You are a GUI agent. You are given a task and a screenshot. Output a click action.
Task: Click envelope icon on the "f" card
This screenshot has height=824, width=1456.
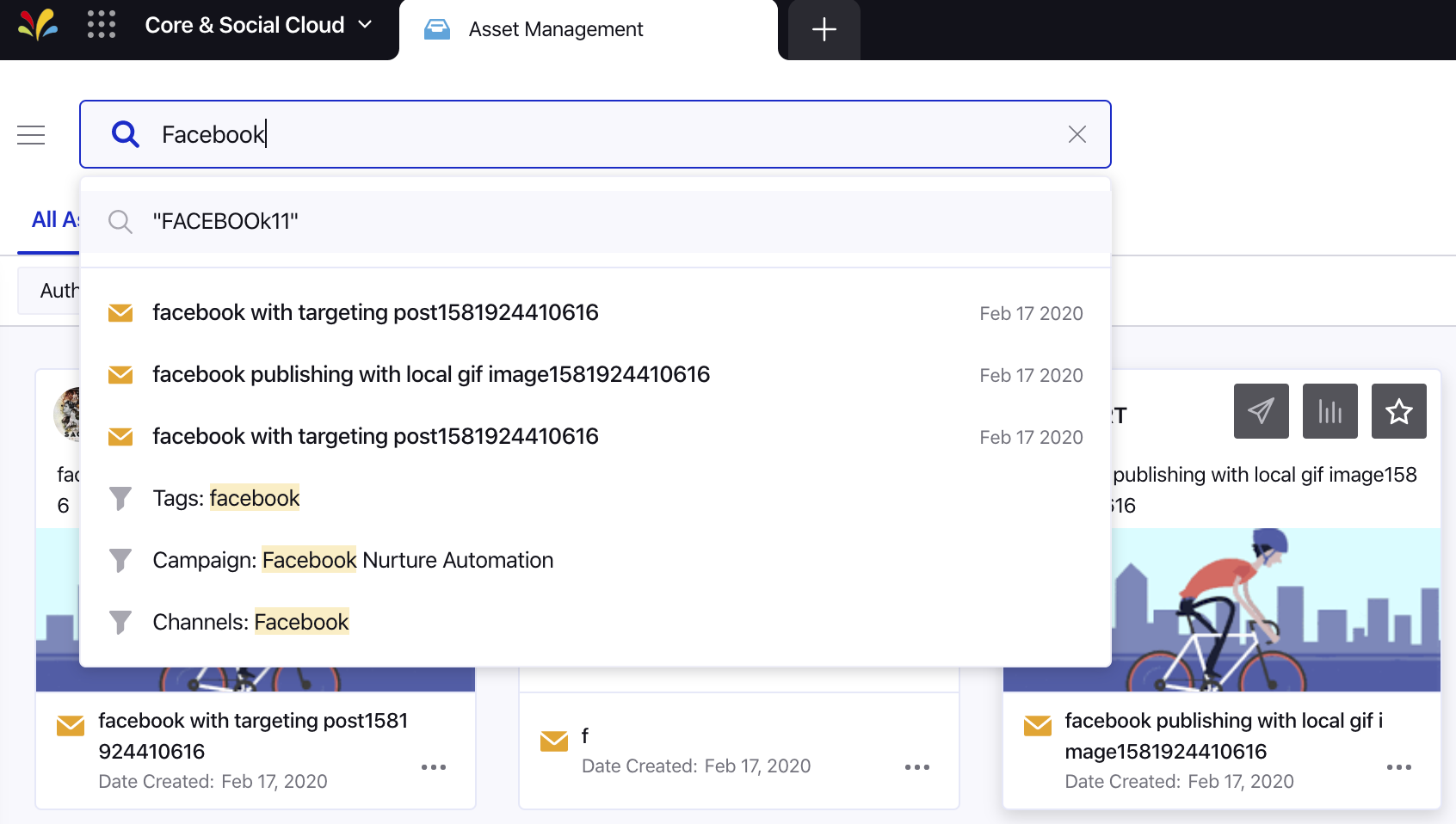(x=554, y=741)
